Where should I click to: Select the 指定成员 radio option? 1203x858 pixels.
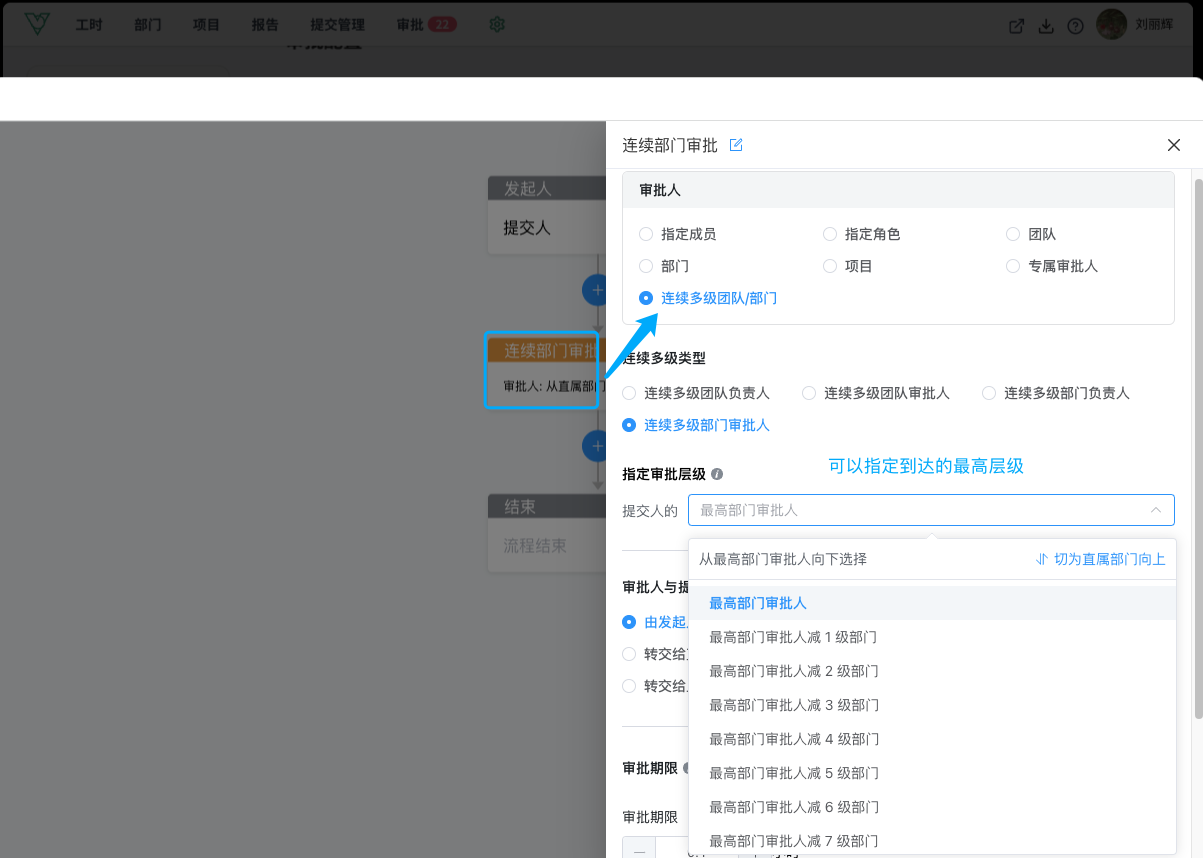click(677, 234)
